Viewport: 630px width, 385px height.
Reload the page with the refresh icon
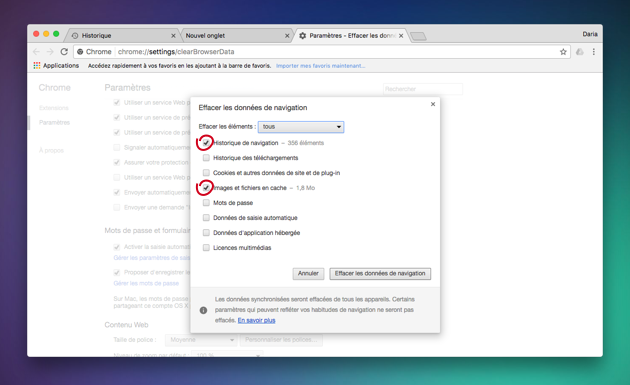[64, 52]
